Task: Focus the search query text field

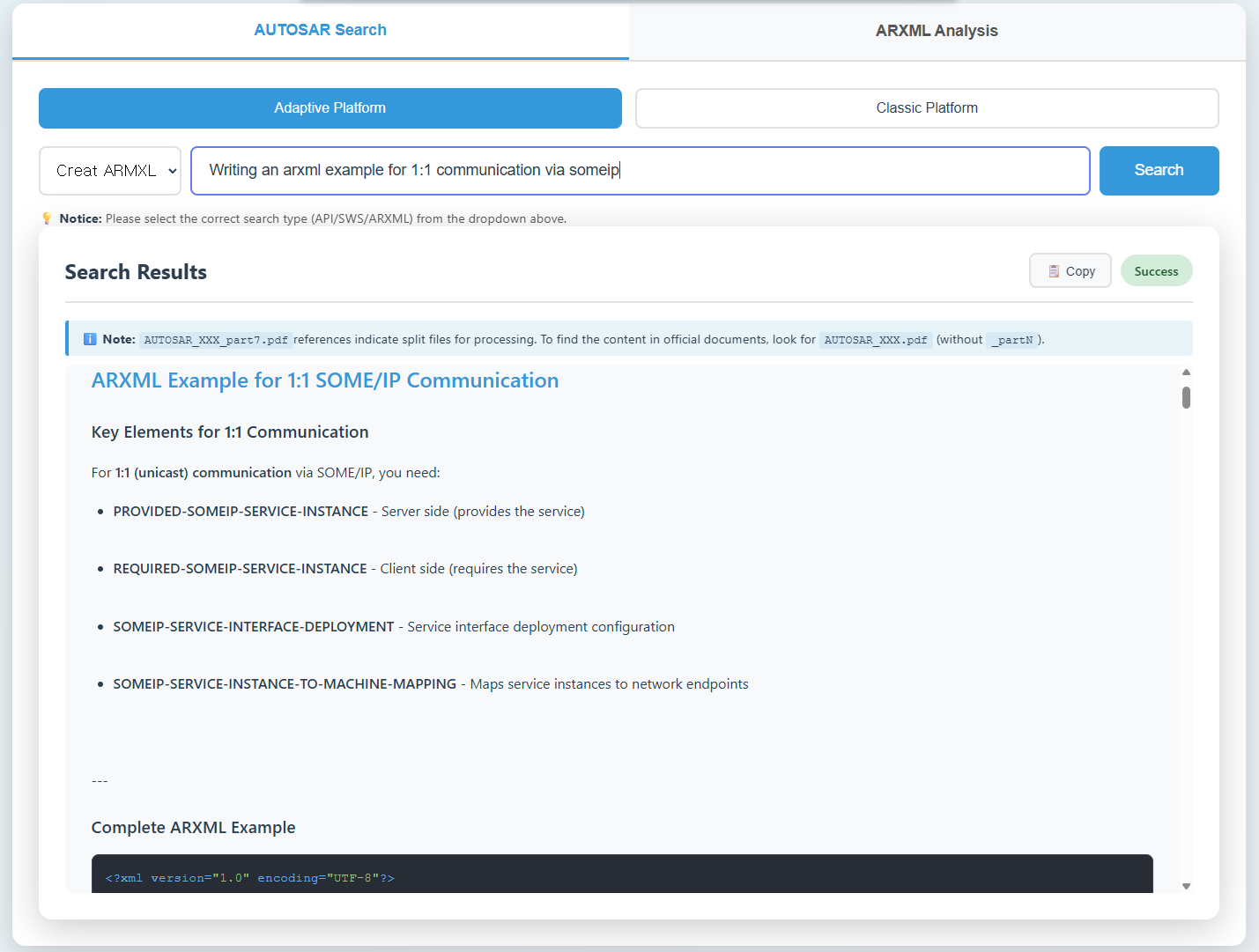Action: 640,171
